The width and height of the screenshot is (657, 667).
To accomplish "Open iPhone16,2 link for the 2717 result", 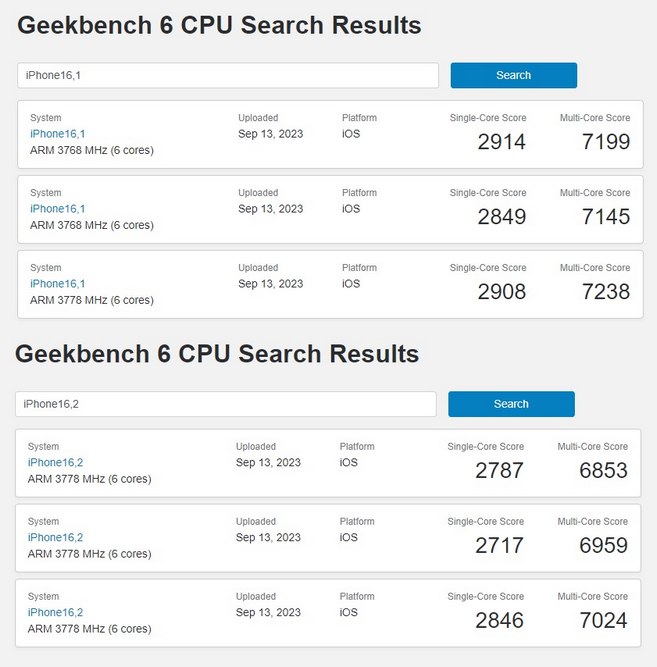I will tap(56, 538).
